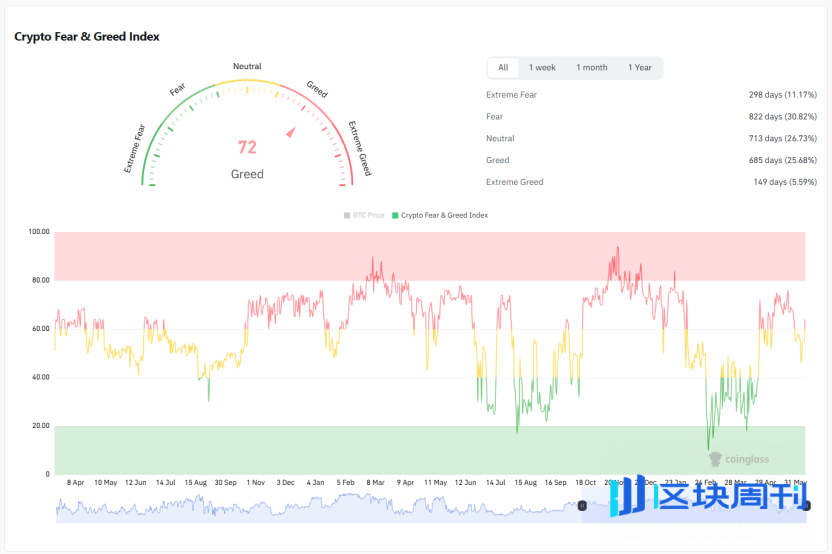Switch to the 1 week tab
This screenshot has width=832, height=554.
point(542,67)
